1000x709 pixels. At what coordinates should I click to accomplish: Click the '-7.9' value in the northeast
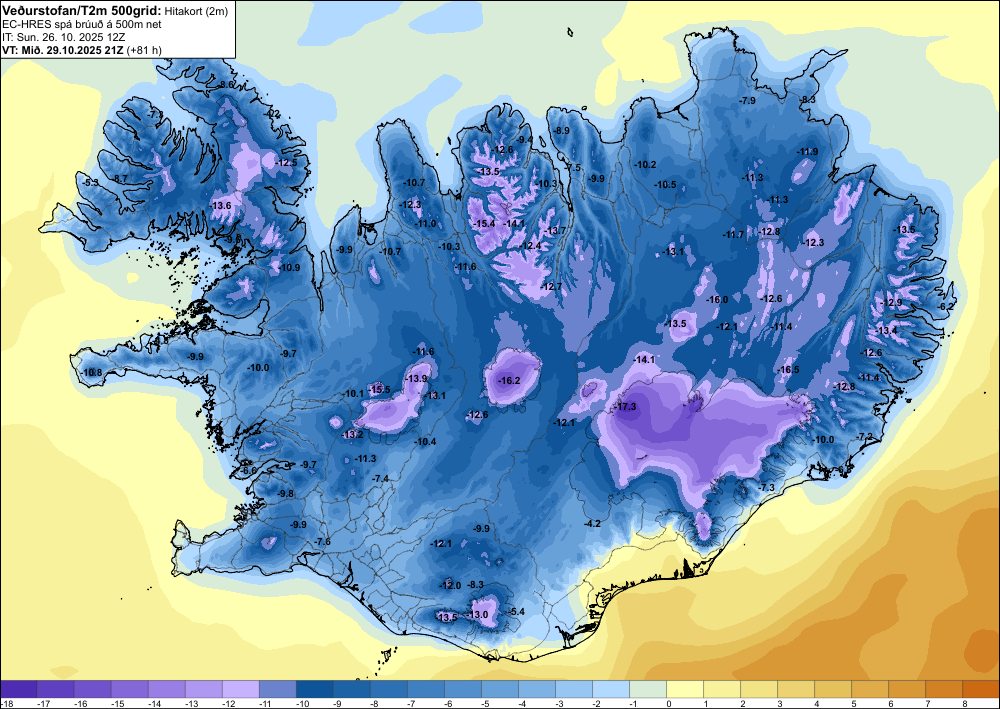tap(747, 101)
